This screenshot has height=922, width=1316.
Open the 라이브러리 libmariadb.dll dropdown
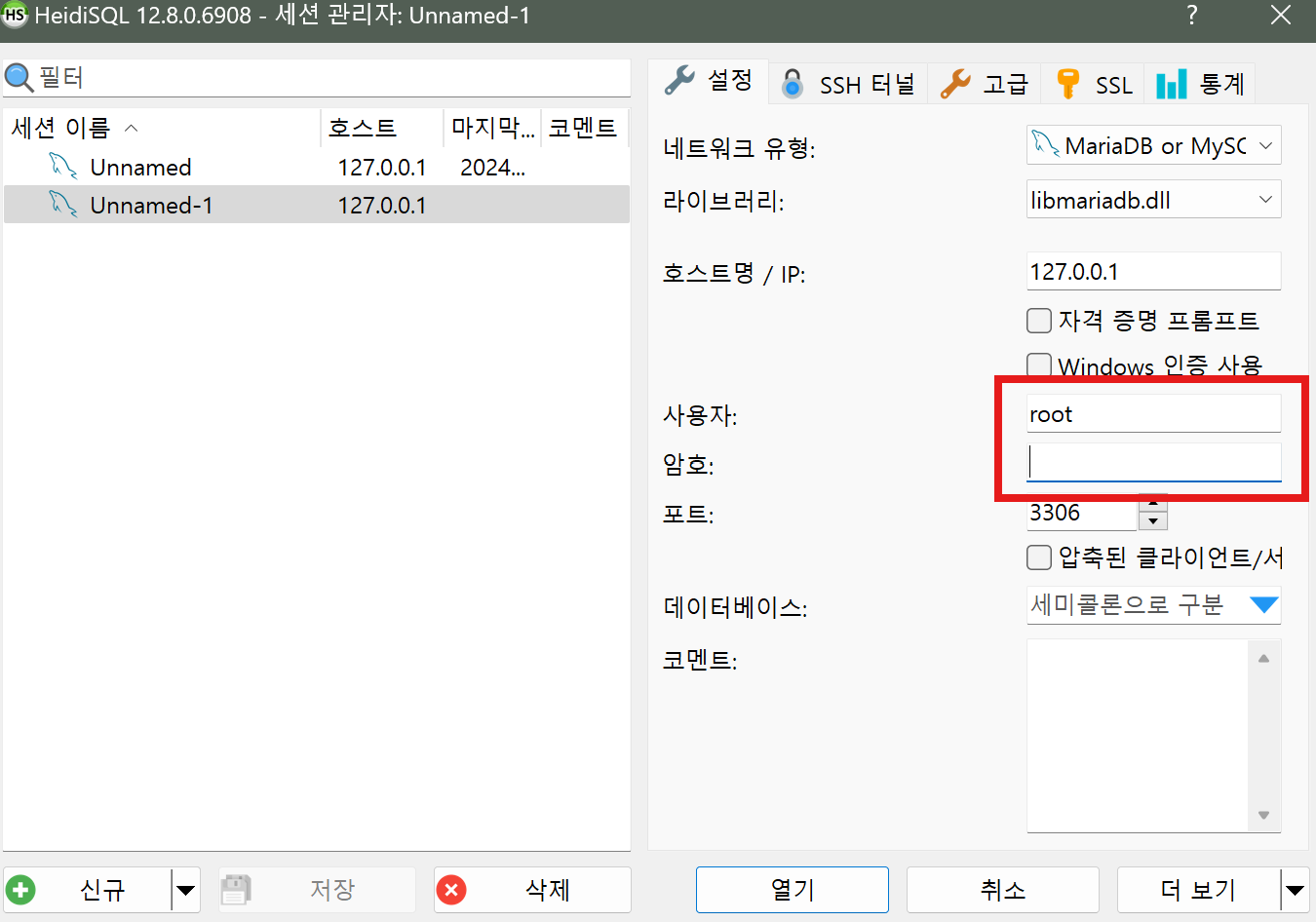pos(1265,200)
